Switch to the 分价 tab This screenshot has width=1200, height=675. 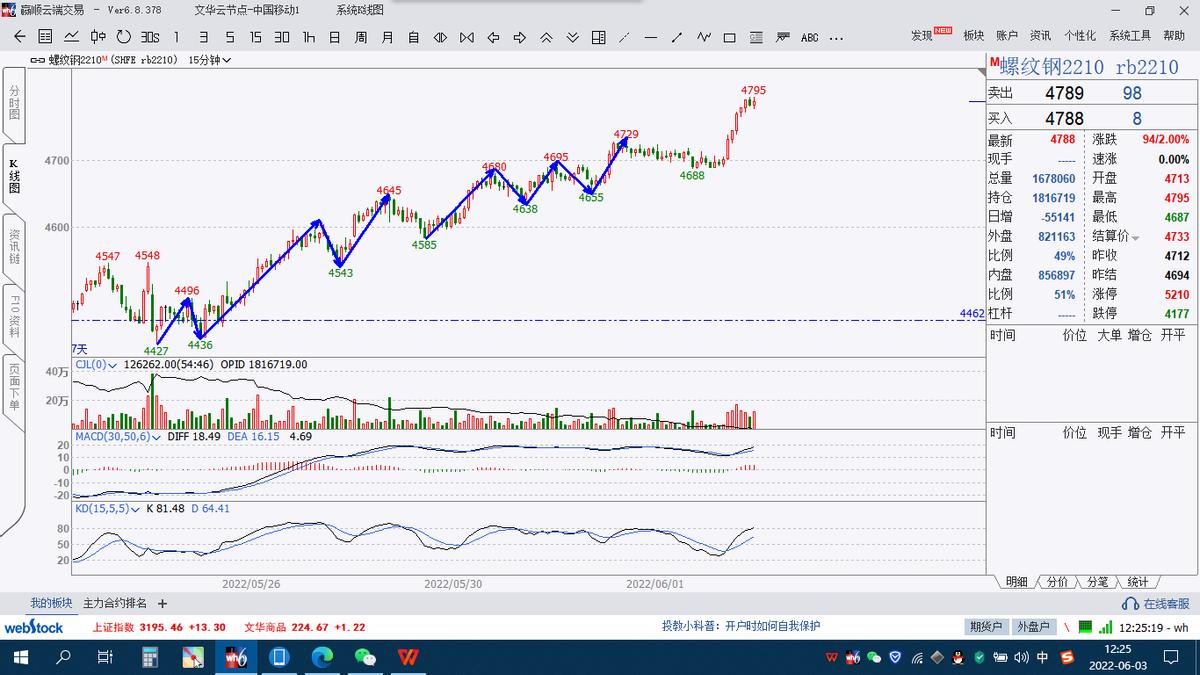(1057, 582)
